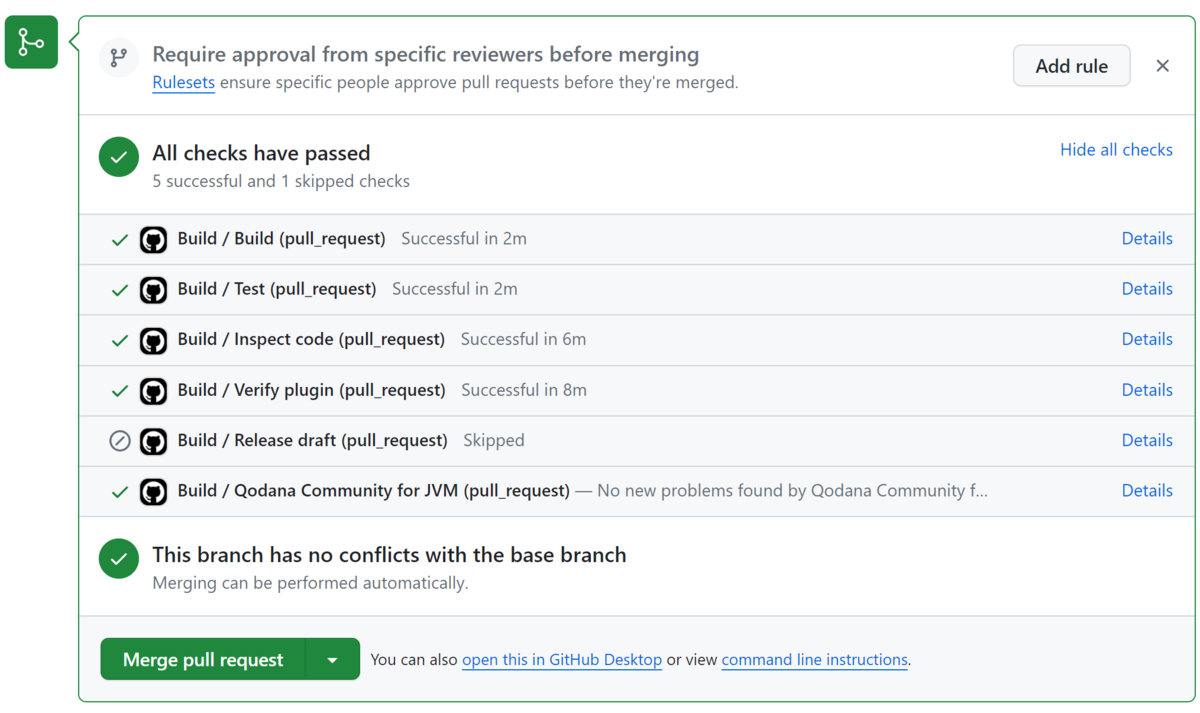Screen dimensions: 1200x713
Task: Click the git branch icon beside Require approval
Action: click(x=119, y=58)
